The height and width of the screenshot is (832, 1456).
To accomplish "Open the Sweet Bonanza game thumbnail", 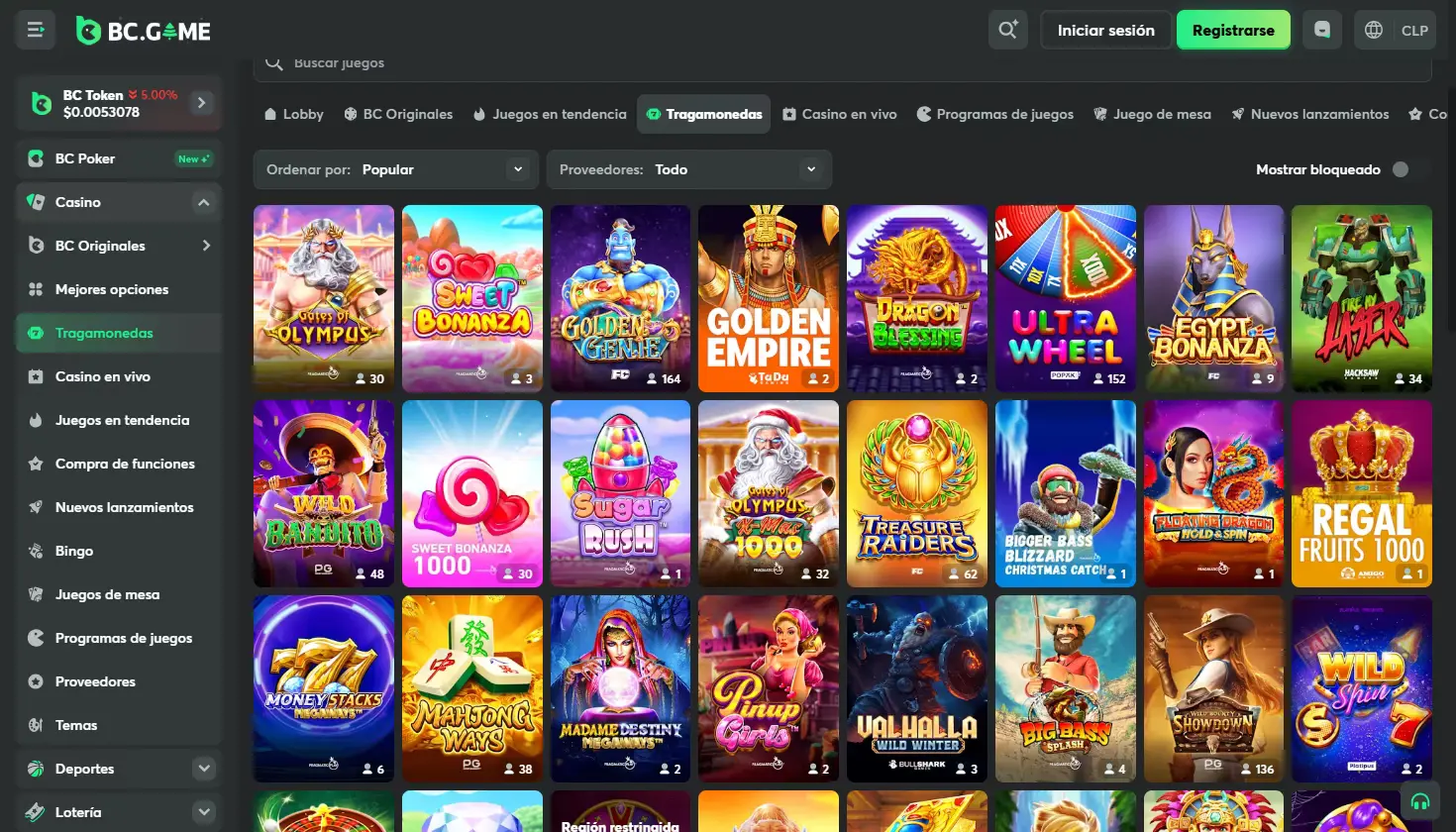I will click(x=471, y=297).
